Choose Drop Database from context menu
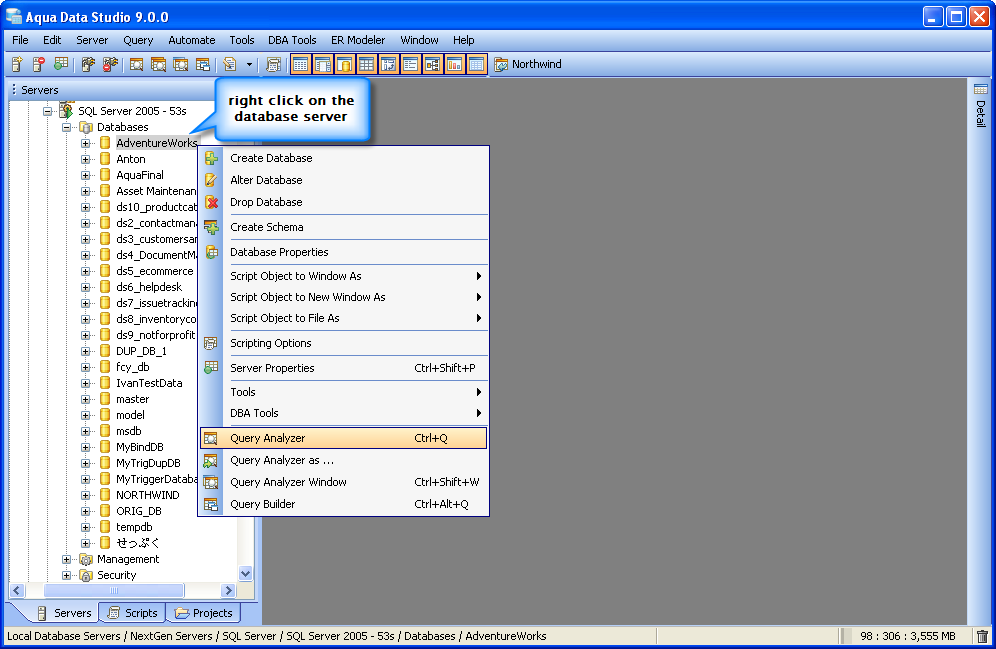Viewport: 996px width, 649px height. coord(344,202)
